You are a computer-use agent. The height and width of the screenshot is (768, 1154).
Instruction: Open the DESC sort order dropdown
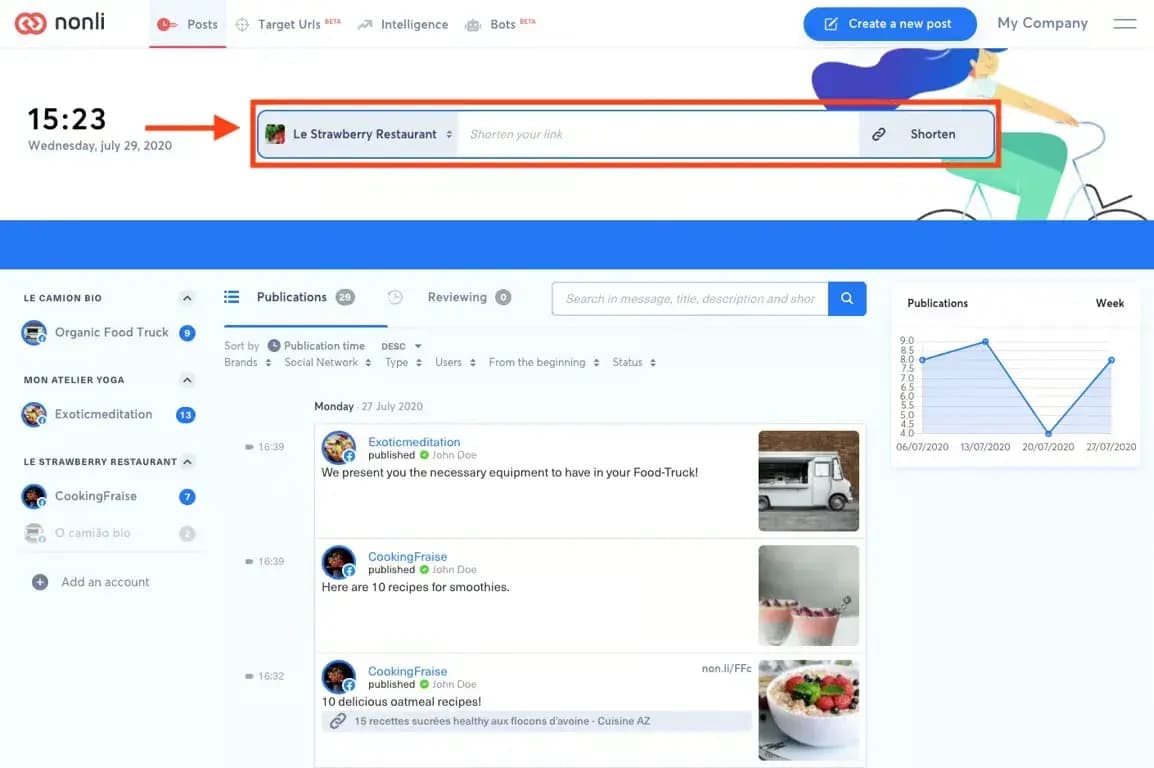401,346
